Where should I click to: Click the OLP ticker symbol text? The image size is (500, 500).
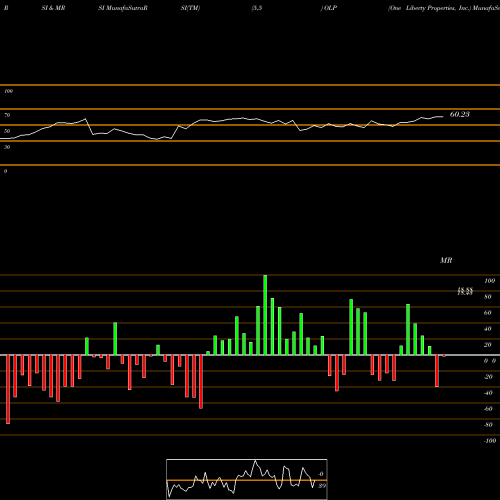[331, 8]
